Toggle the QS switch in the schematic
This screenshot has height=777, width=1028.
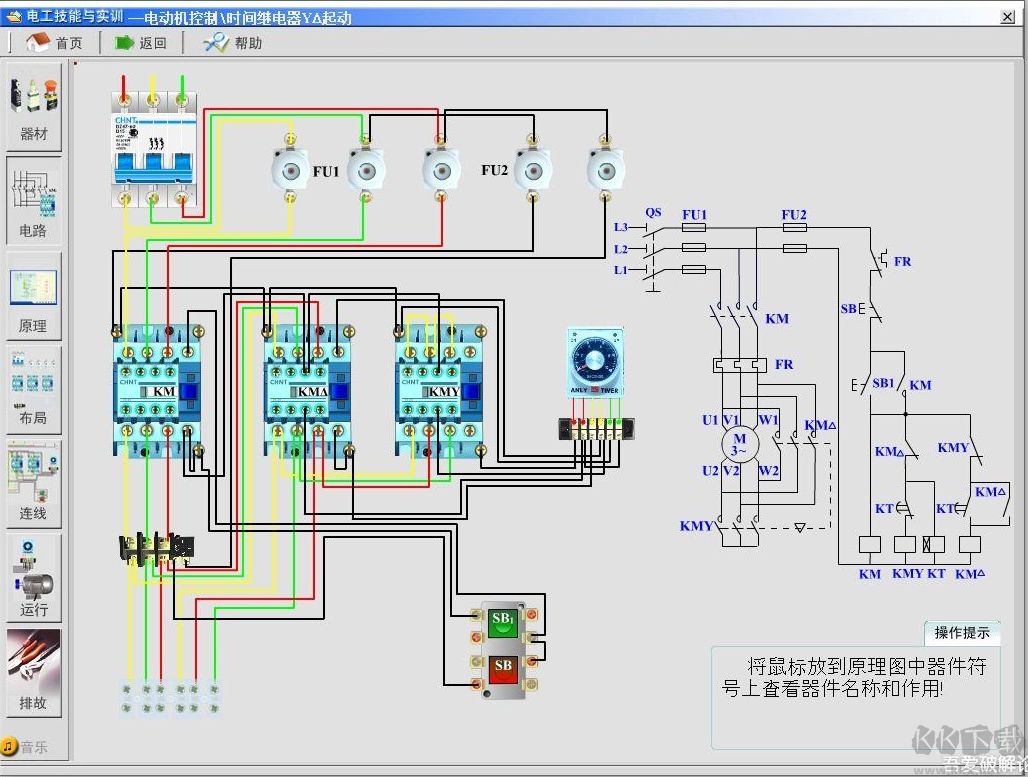pos(655,250)
